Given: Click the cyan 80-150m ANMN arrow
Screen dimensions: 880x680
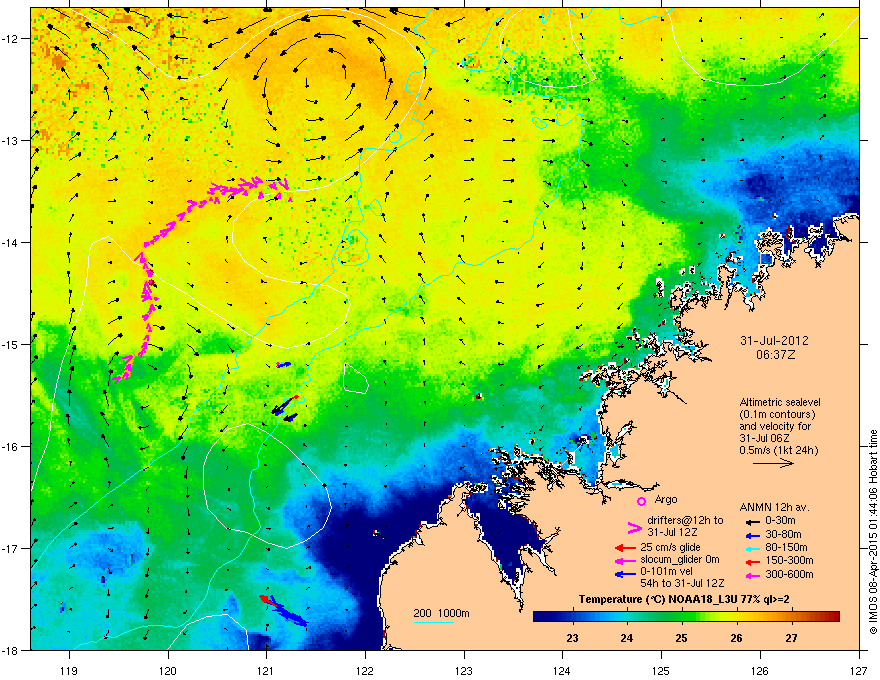Looking at the screenshot, I should click(x=751, y=548).
